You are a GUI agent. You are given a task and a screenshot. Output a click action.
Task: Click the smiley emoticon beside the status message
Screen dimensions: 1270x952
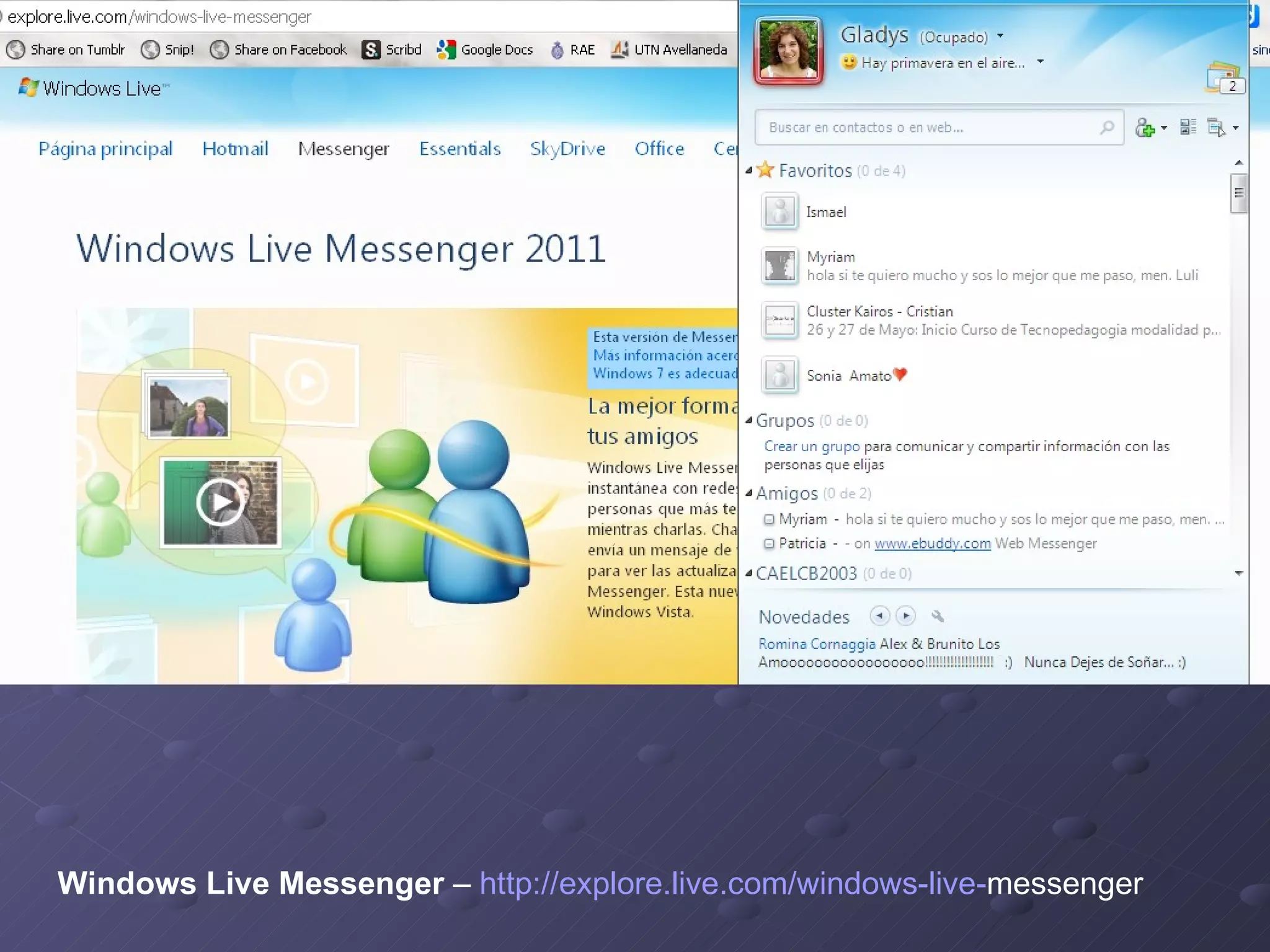[849, 62]
